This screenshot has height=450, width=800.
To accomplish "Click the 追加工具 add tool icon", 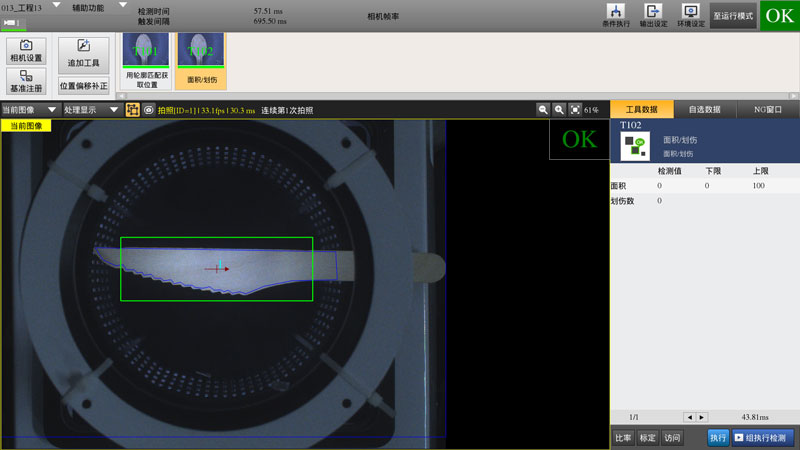I will [x=83, y=51].
